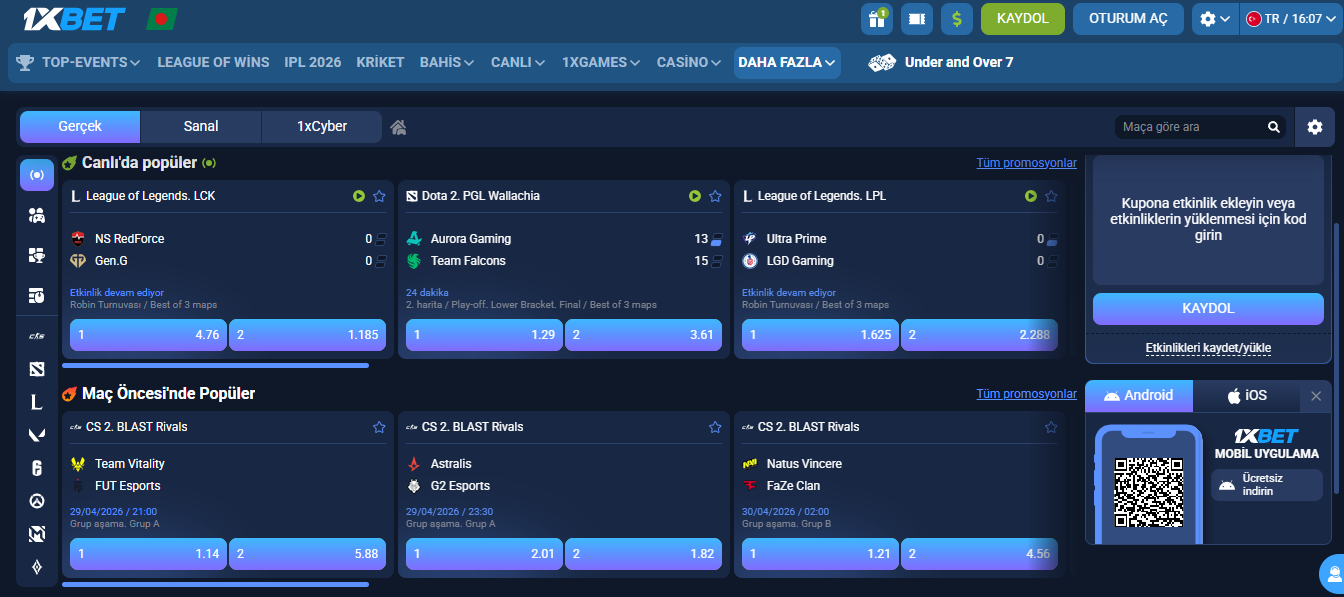Star the Astralis vs G2 Esports match

coord(715,427)
